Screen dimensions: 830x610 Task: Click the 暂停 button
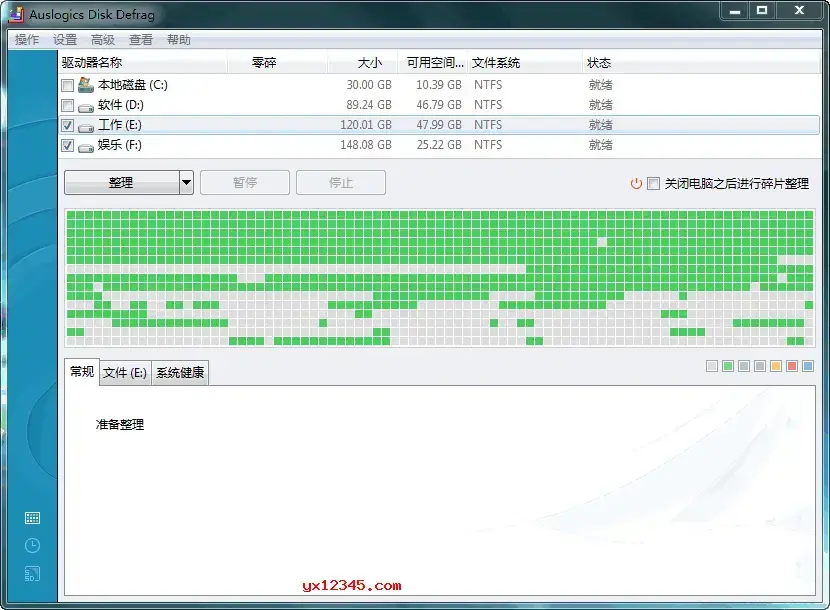click(x=245, y=183)
